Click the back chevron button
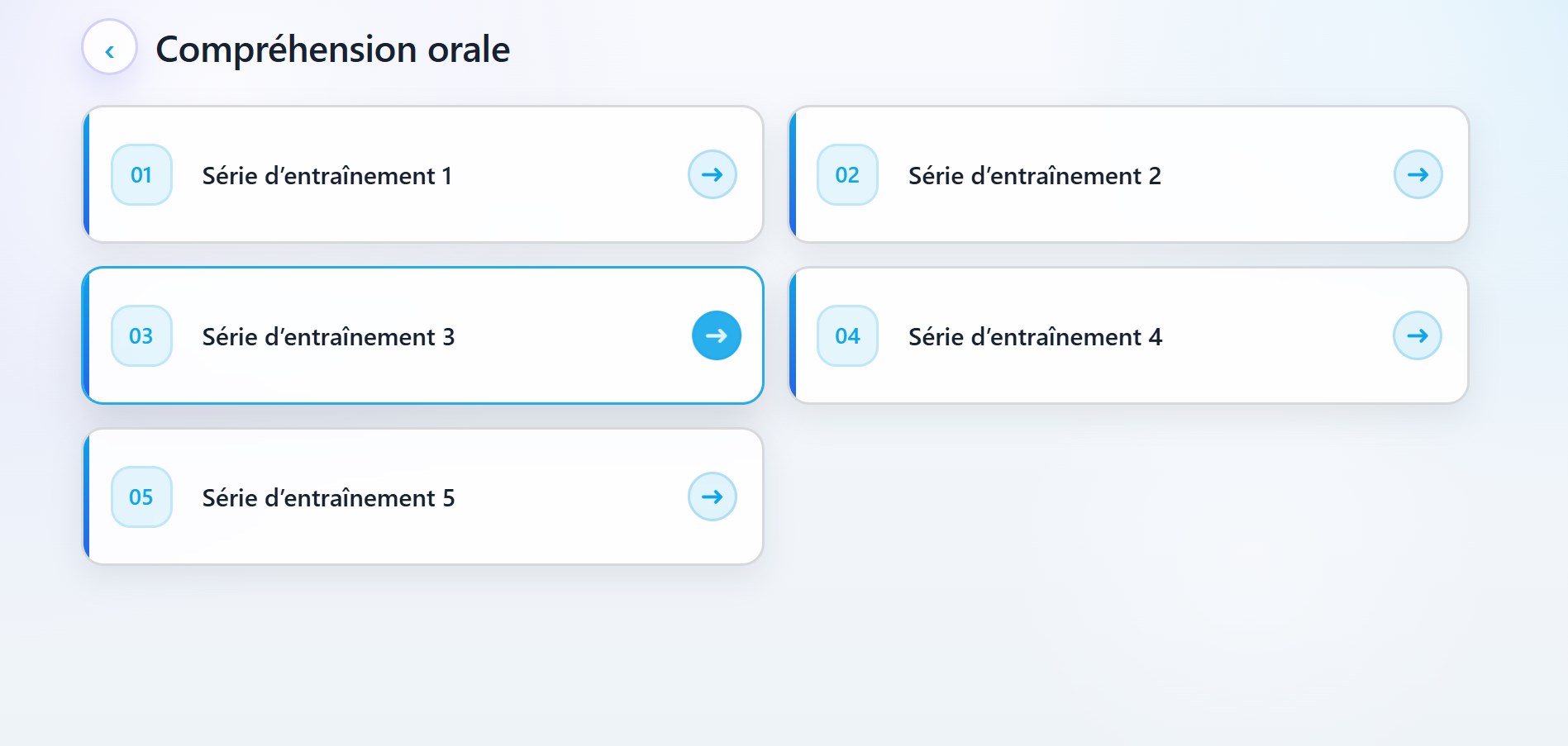 coord(109,47)
